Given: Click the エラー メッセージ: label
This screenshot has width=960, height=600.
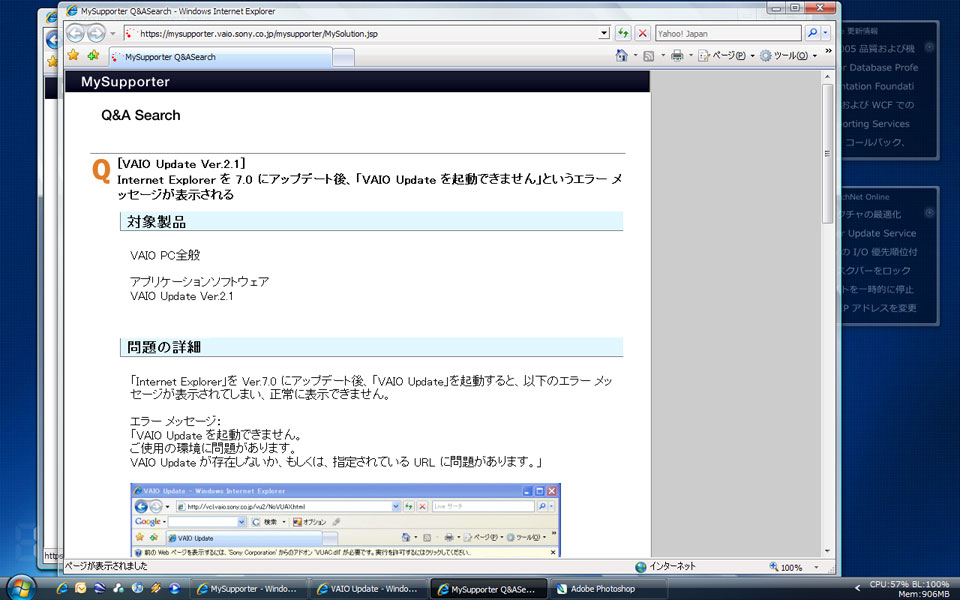Looking at the screenshot, I should coord(175,421).
